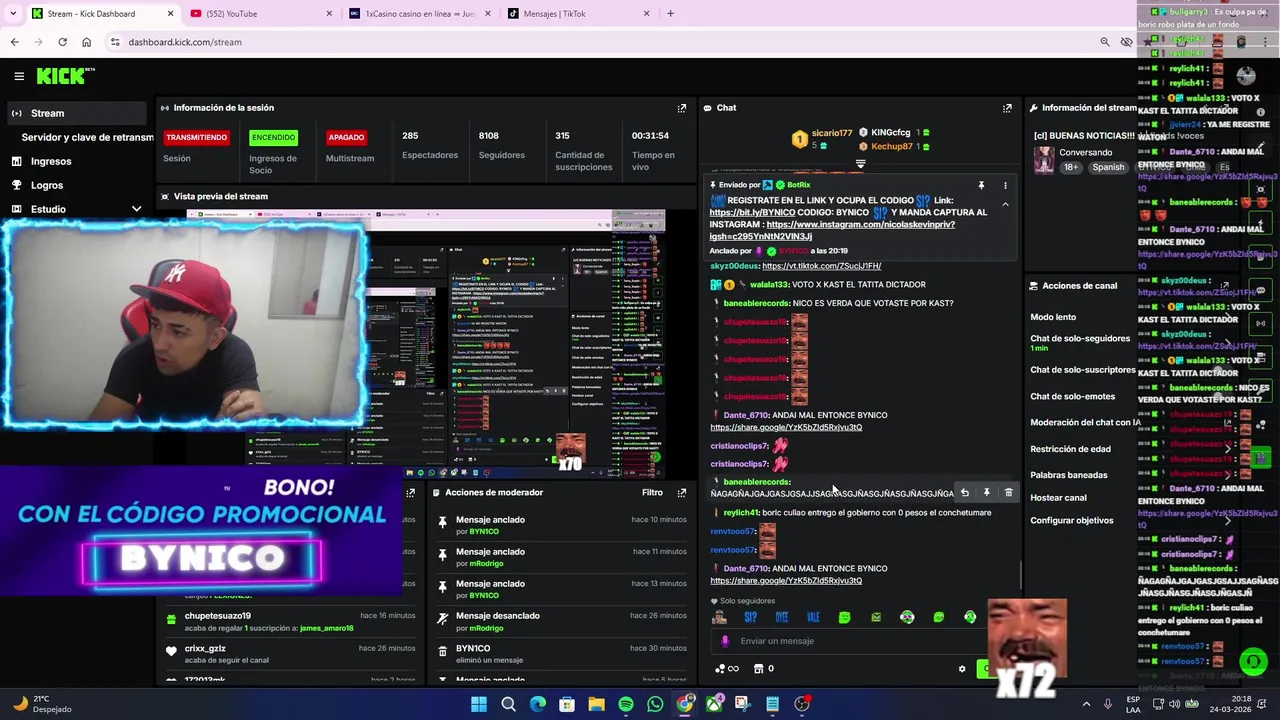1280x720 pixels.
Task: Click the microphone icon in message box
Action: pyautogui.click(x=726, y=641)
